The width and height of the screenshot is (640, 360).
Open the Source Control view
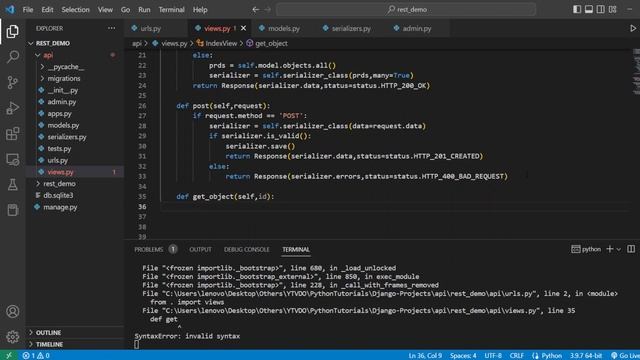pyautogui.click(x=13, y=82)
